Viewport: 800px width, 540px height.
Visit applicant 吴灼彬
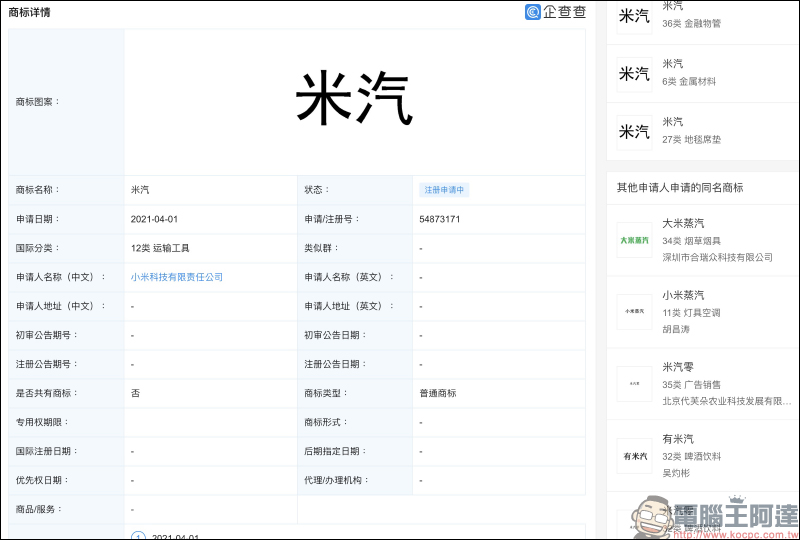(677, 473)
